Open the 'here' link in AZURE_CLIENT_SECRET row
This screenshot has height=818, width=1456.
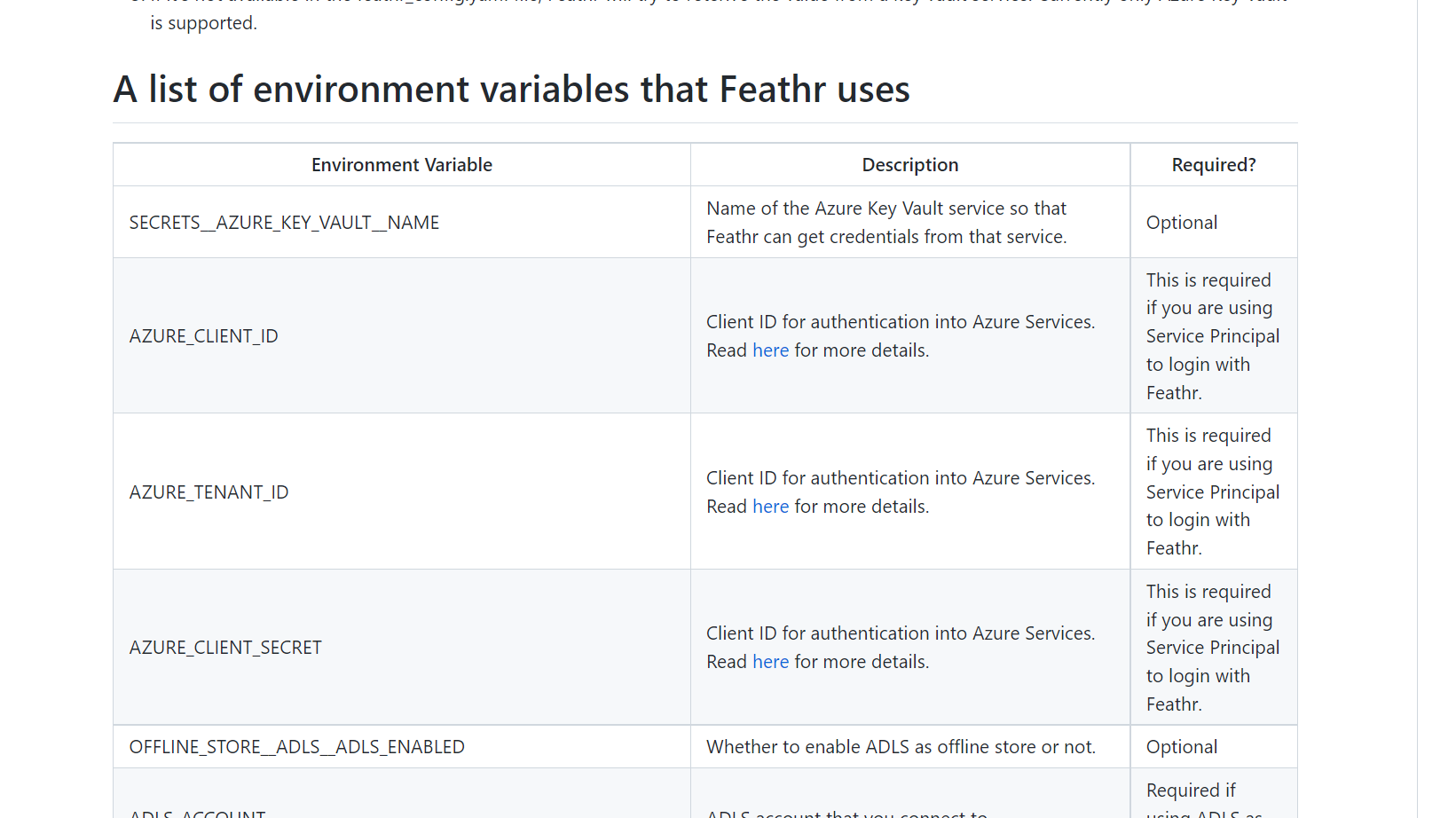(x=770, y=662)
